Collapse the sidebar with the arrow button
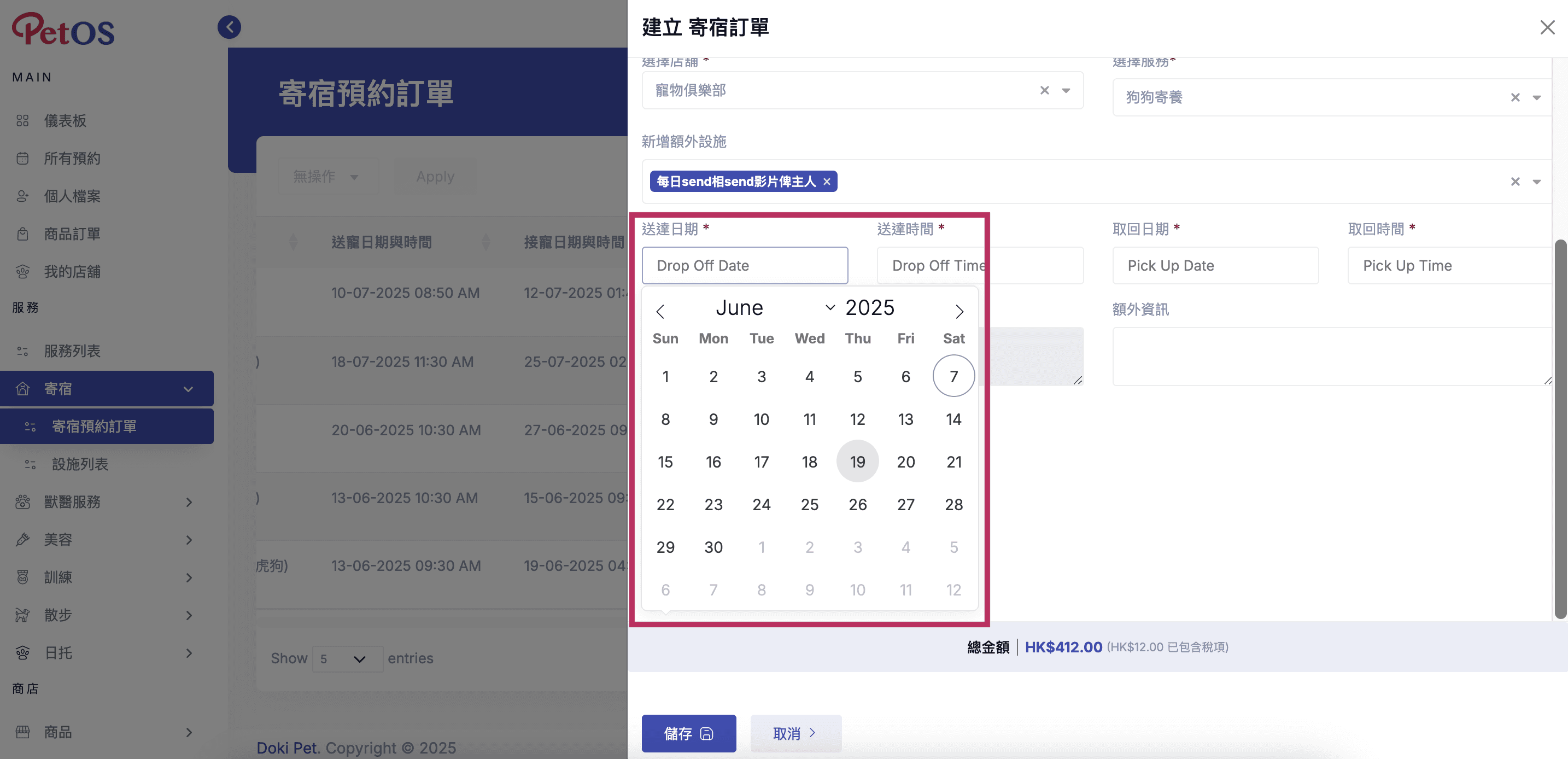The image size is (1568, 759). click(230, 27)
